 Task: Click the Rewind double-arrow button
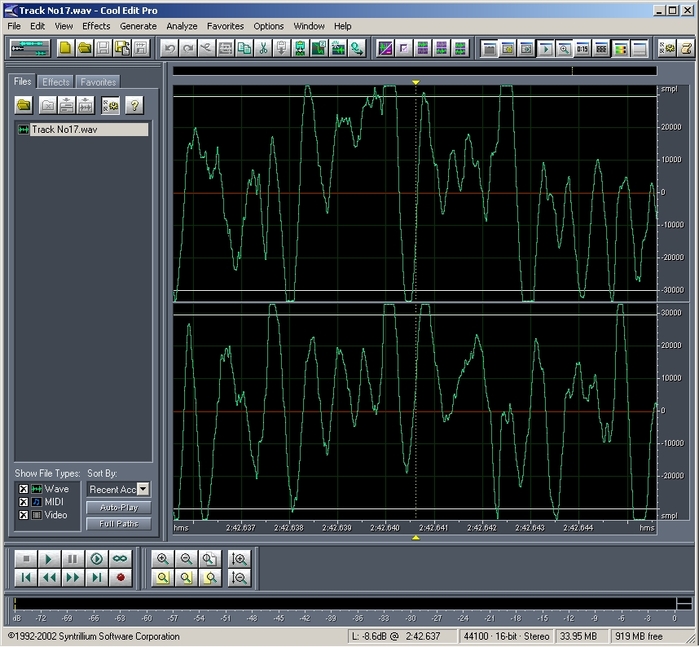click(49, 578)
